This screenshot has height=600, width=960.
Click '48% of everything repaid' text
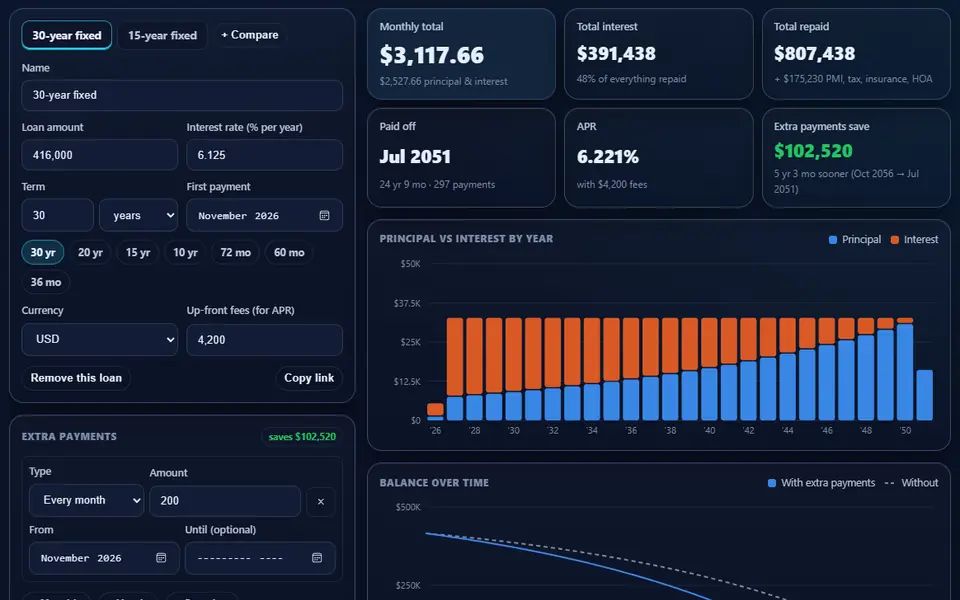631,79
